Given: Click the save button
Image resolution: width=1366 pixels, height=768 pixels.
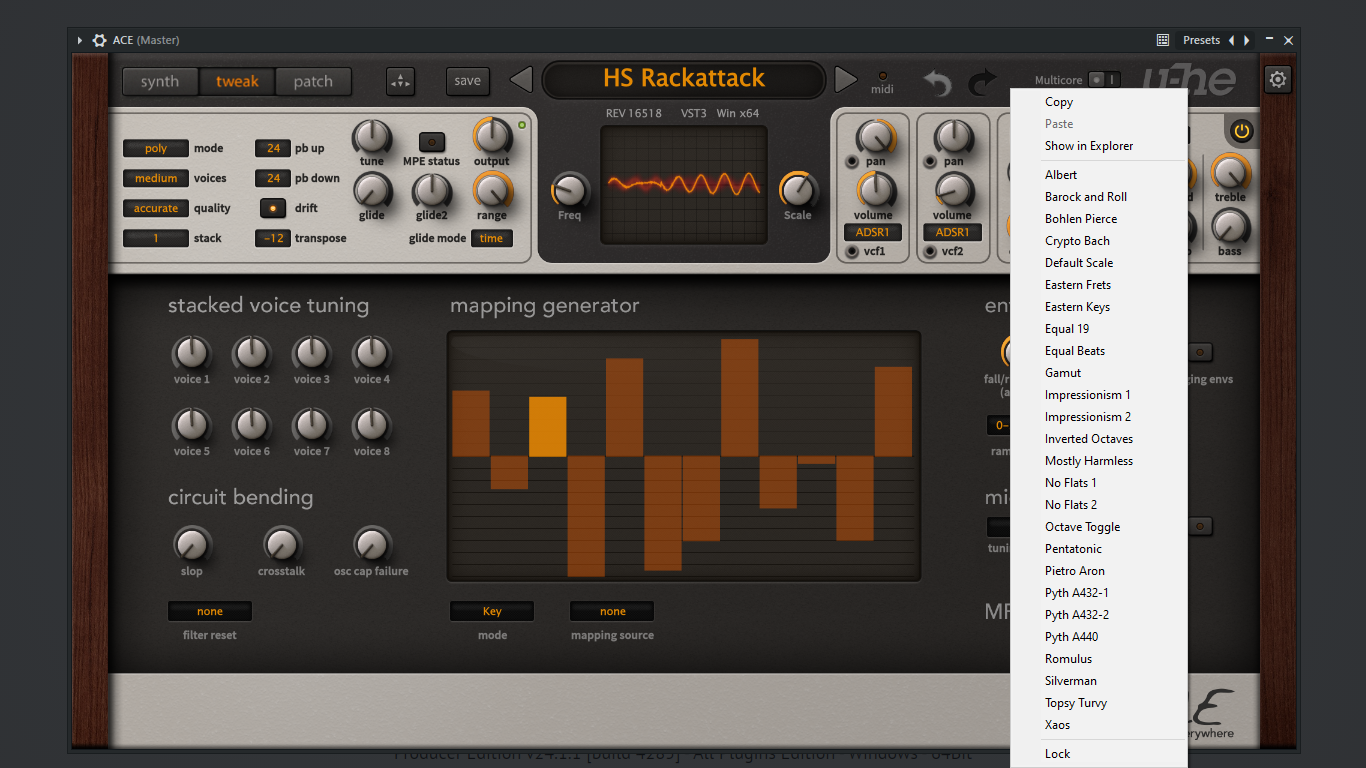Looking at the screenshot, I should click(x=468, y=81).
